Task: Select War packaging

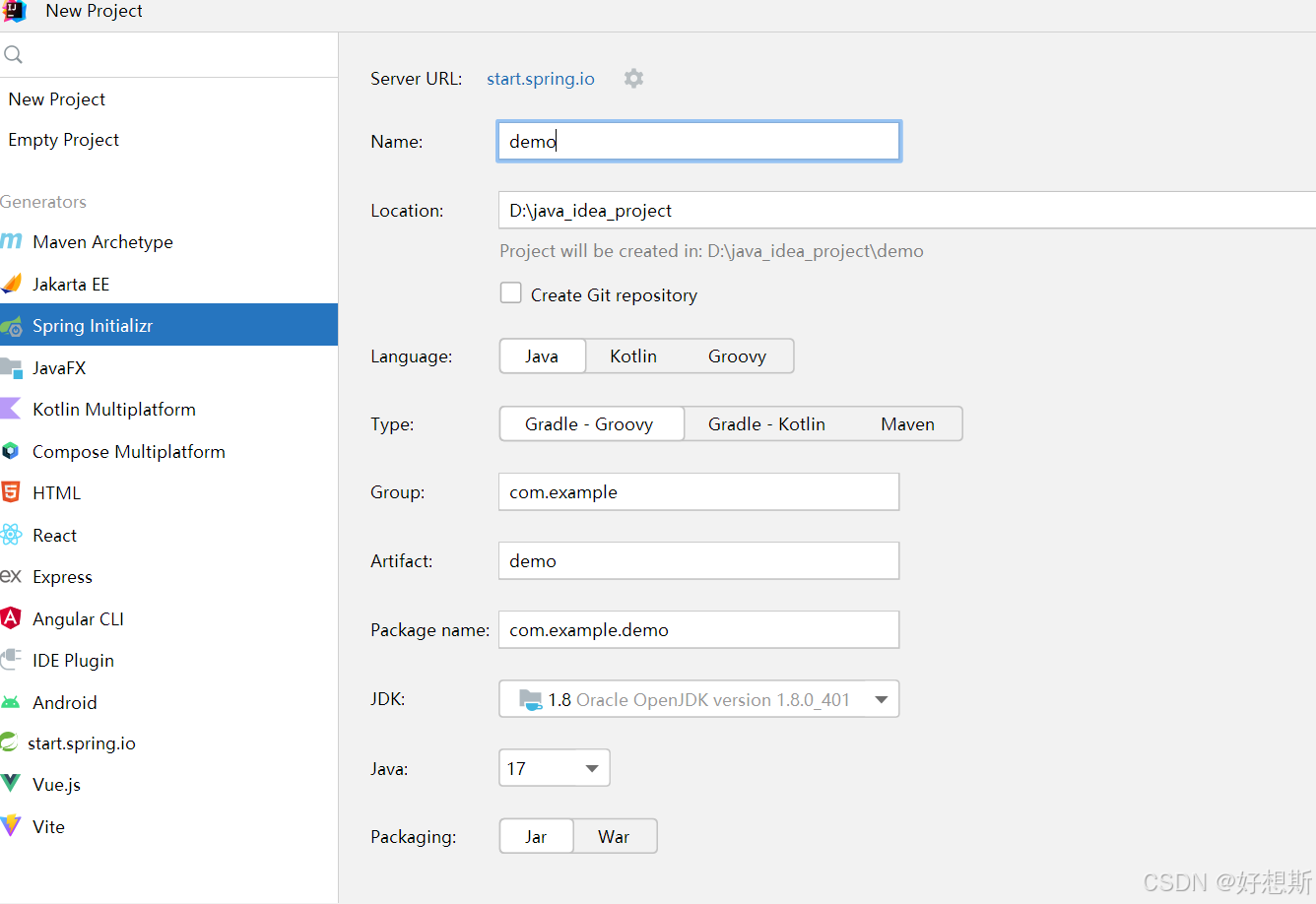Action: coord(614,837)
